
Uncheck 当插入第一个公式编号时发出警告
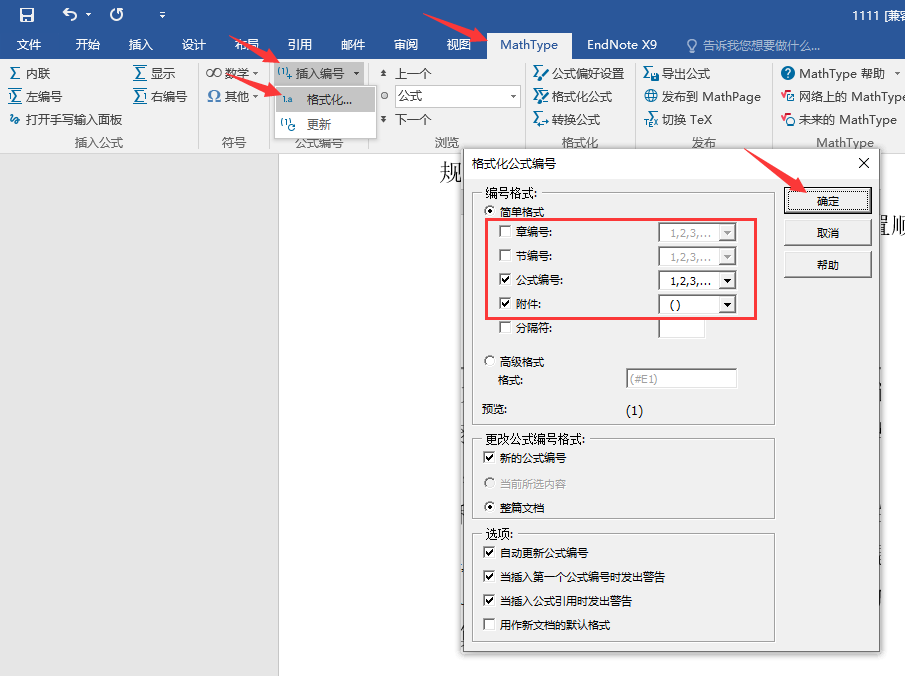click(489, 576)
